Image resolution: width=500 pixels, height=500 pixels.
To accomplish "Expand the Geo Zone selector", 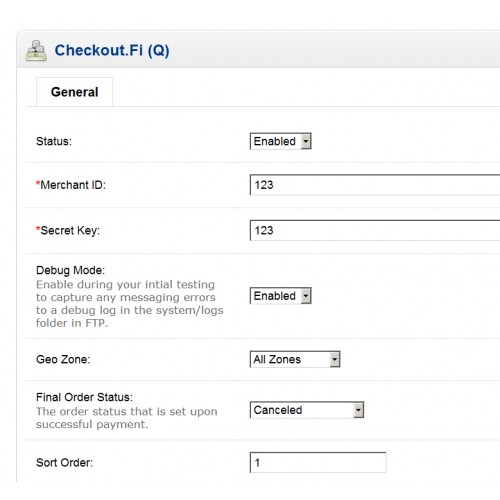I will click(x=295, y=359).
